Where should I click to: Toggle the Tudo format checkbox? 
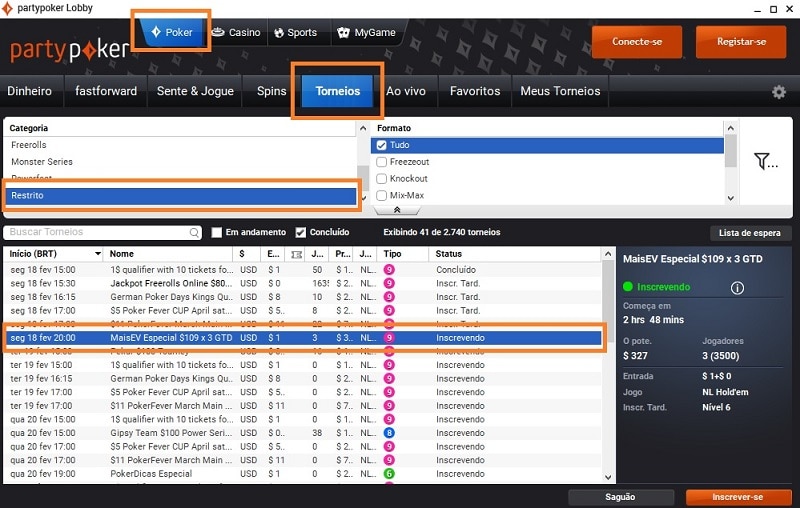point(381,145)
